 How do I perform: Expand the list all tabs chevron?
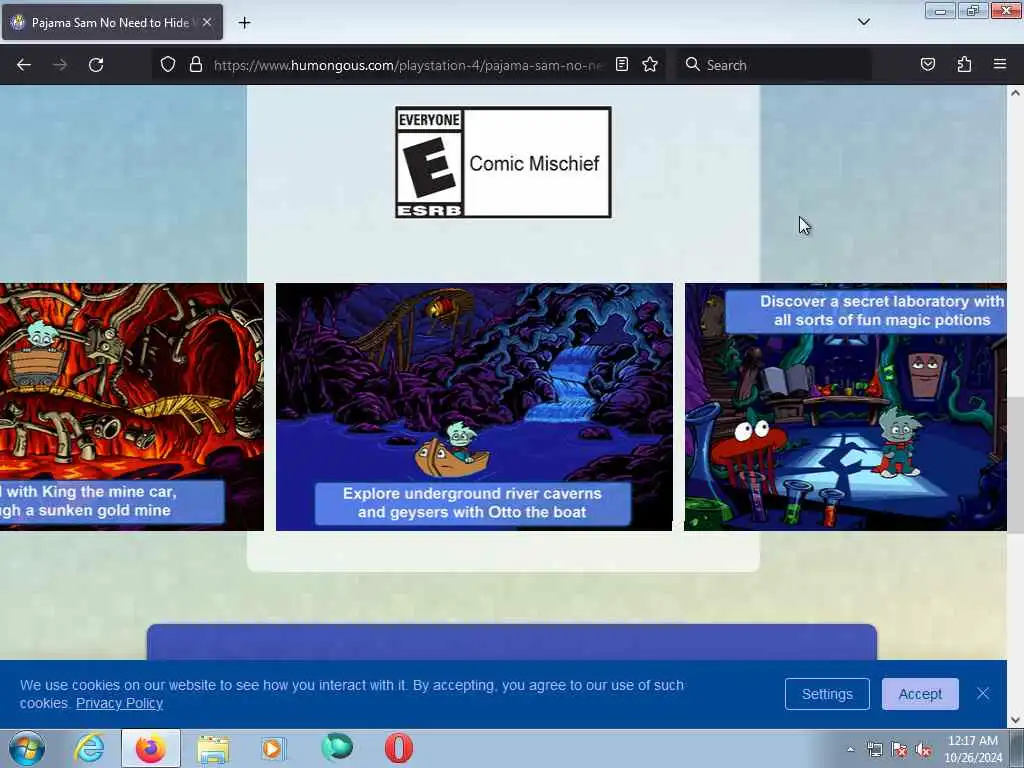[x=863, y=22]
